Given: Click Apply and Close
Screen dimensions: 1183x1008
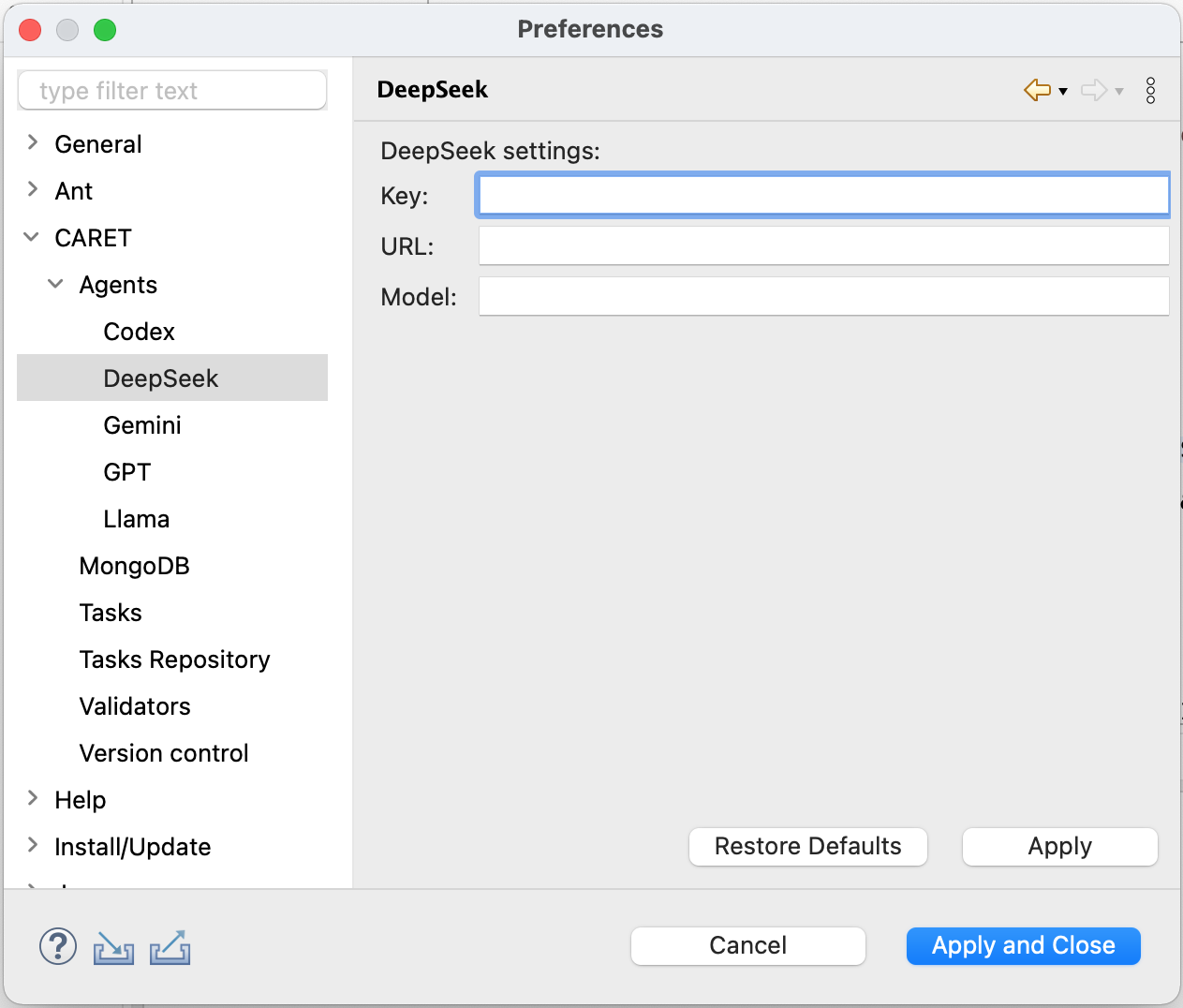Looking at the screenshot, I should 1023,946.
